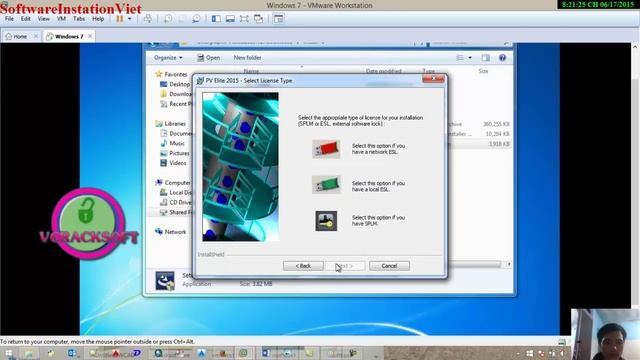The image size is (640, 360).
Task: Open the snapshot manager toolbar icon
Action: [x=196, y=19]
